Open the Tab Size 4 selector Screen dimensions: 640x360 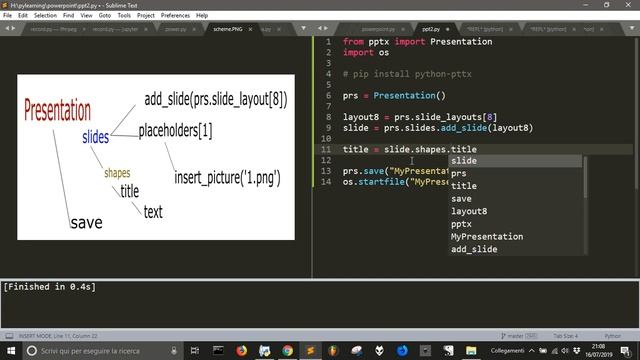tap(565, 336)
